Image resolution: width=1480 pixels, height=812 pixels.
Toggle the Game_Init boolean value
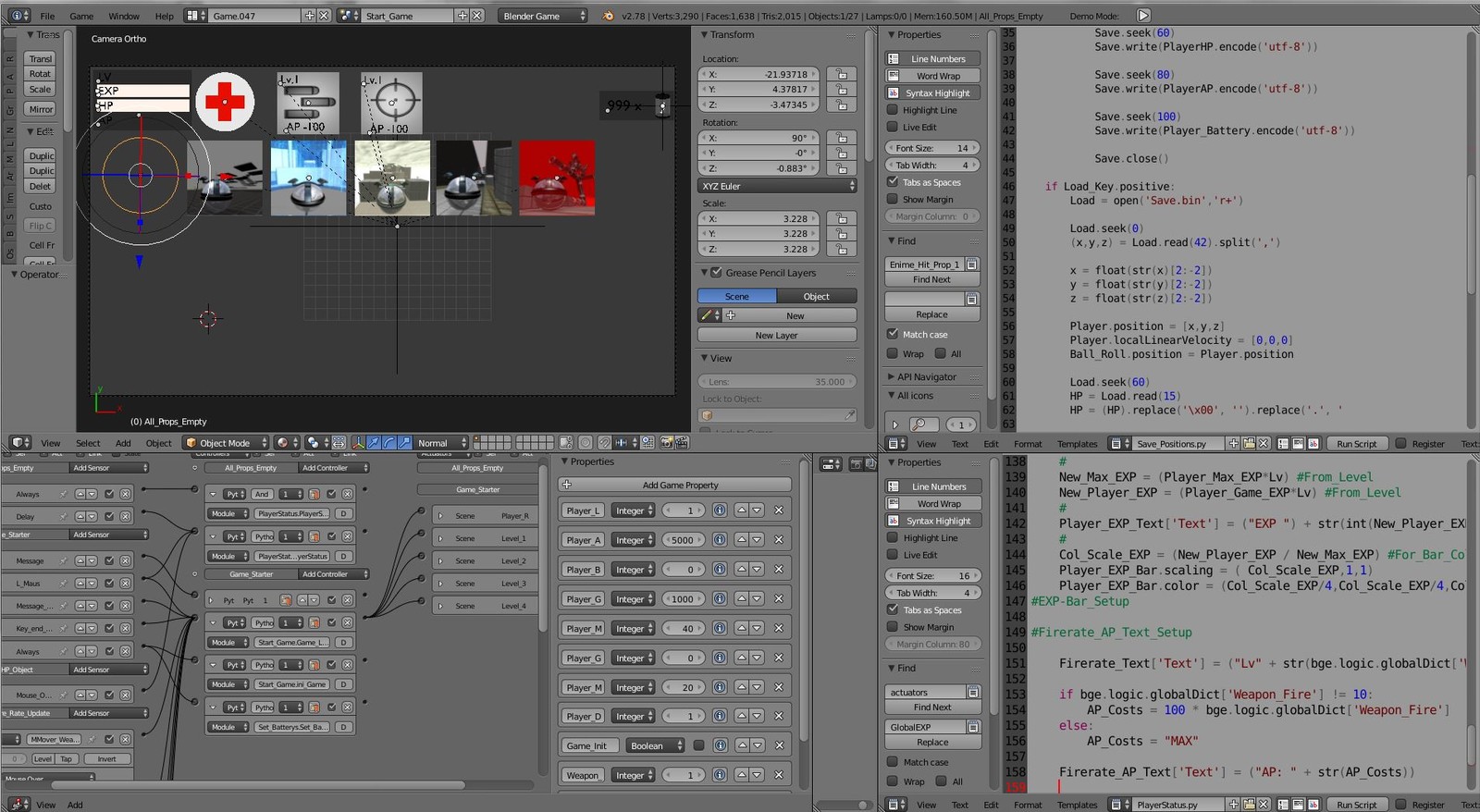click(x=698, y=745)
